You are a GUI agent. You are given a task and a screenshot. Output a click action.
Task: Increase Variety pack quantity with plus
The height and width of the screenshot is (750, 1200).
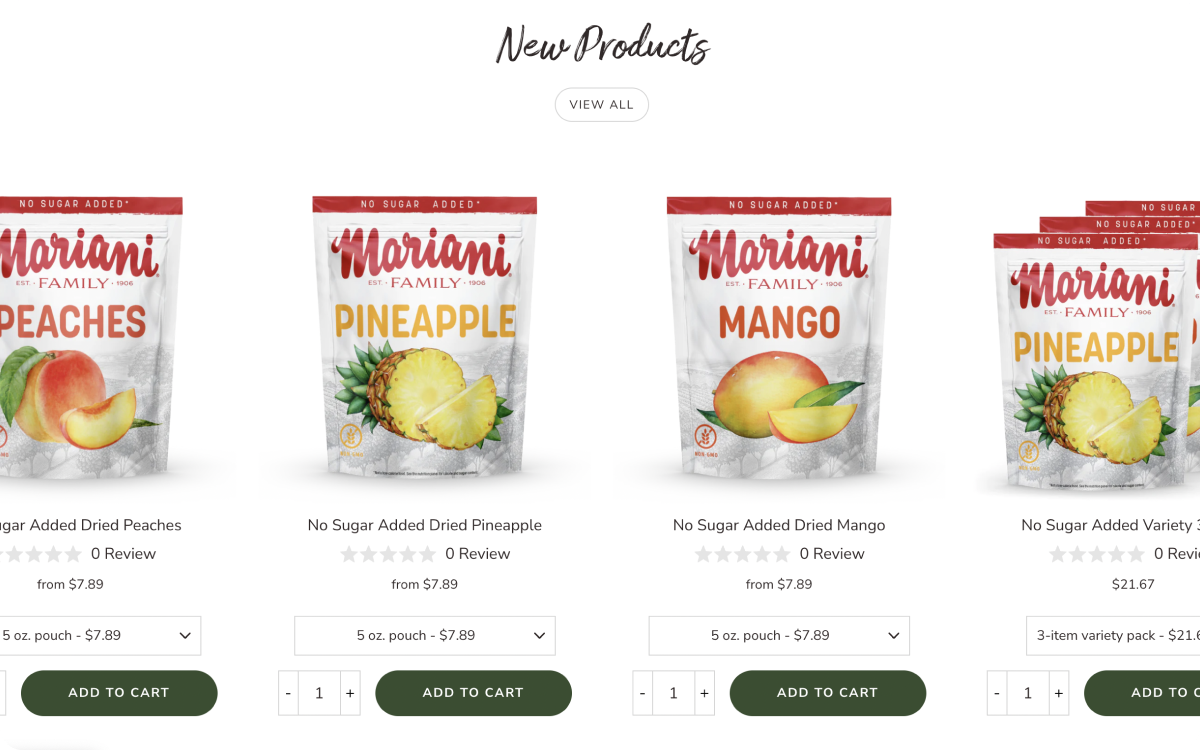point(1058,693)
